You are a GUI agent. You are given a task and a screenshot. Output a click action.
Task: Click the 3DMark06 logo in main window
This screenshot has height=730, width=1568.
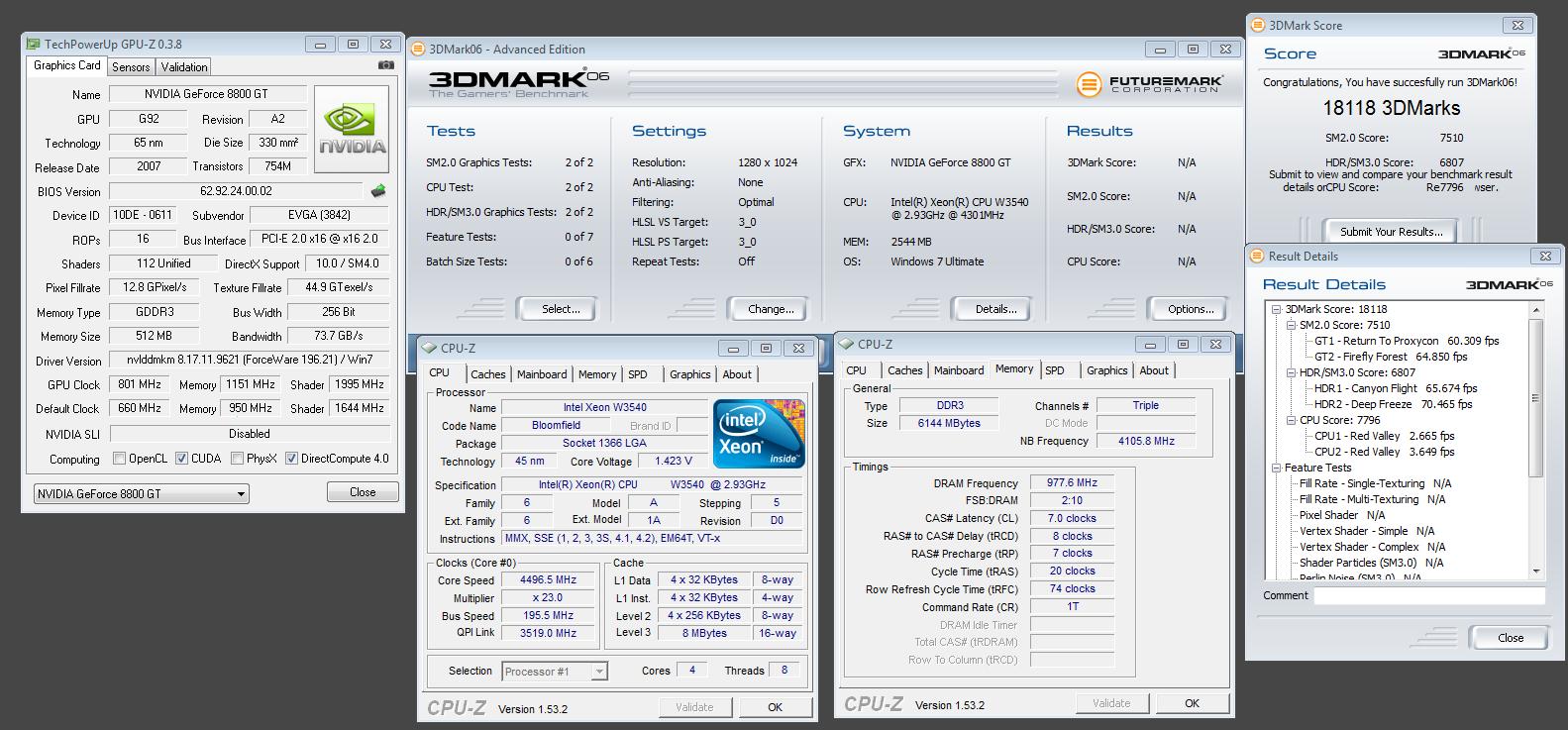tap(519, 83)
